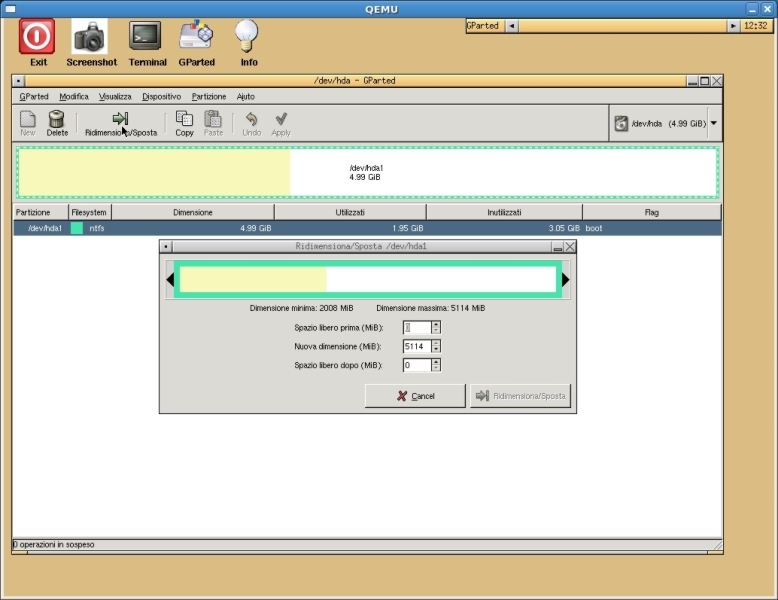Select the /dev/hda1 partition graphic bar

coord(367,172)
